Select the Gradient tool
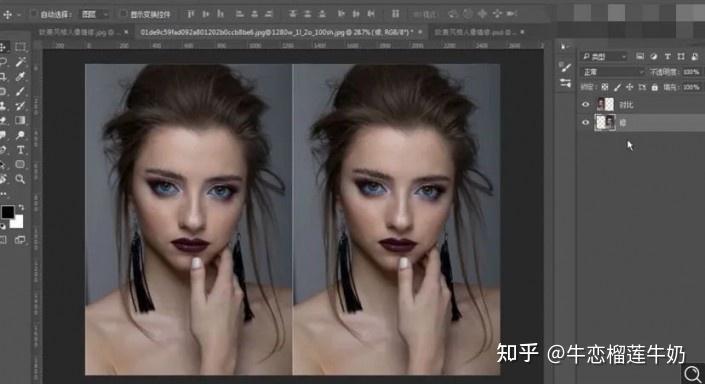Viewport: 705px width, 384px height. (20, 120)
